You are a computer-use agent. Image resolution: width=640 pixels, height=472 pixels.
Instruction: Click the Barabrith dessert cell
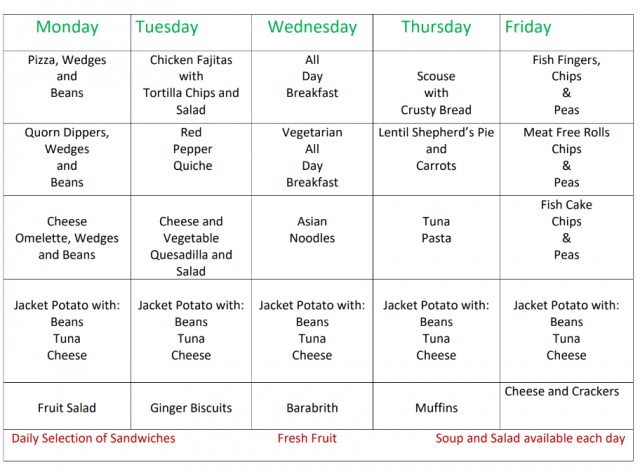tap(312, 408)
